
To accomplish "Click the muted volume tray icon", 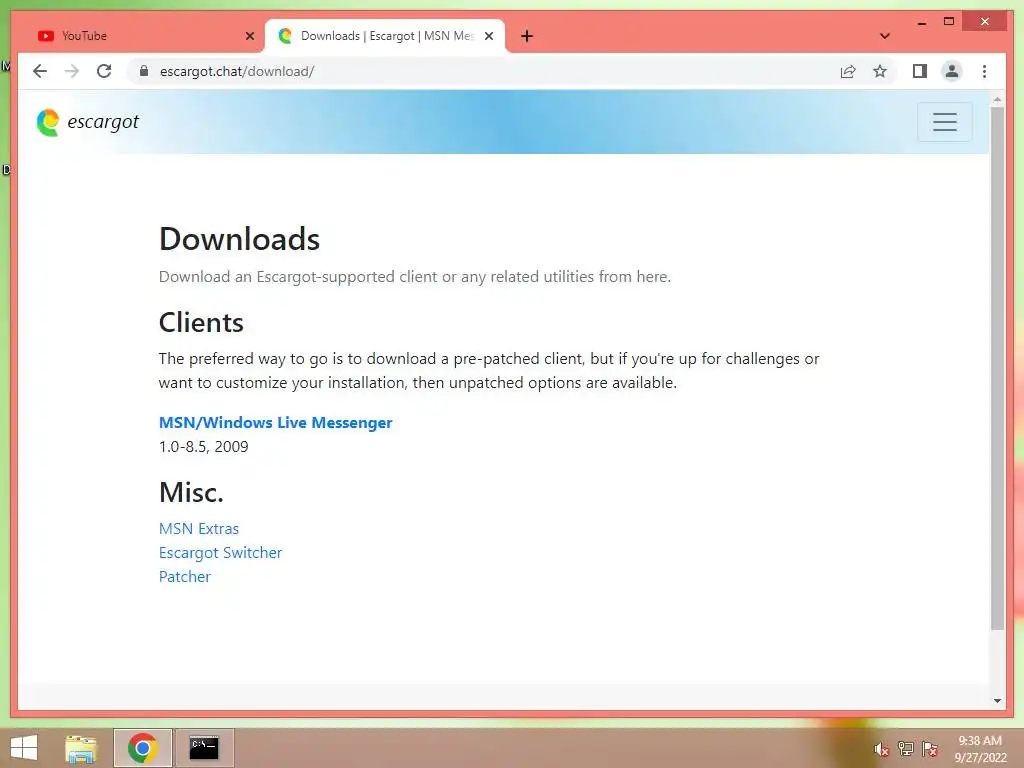I will [881, 749].
